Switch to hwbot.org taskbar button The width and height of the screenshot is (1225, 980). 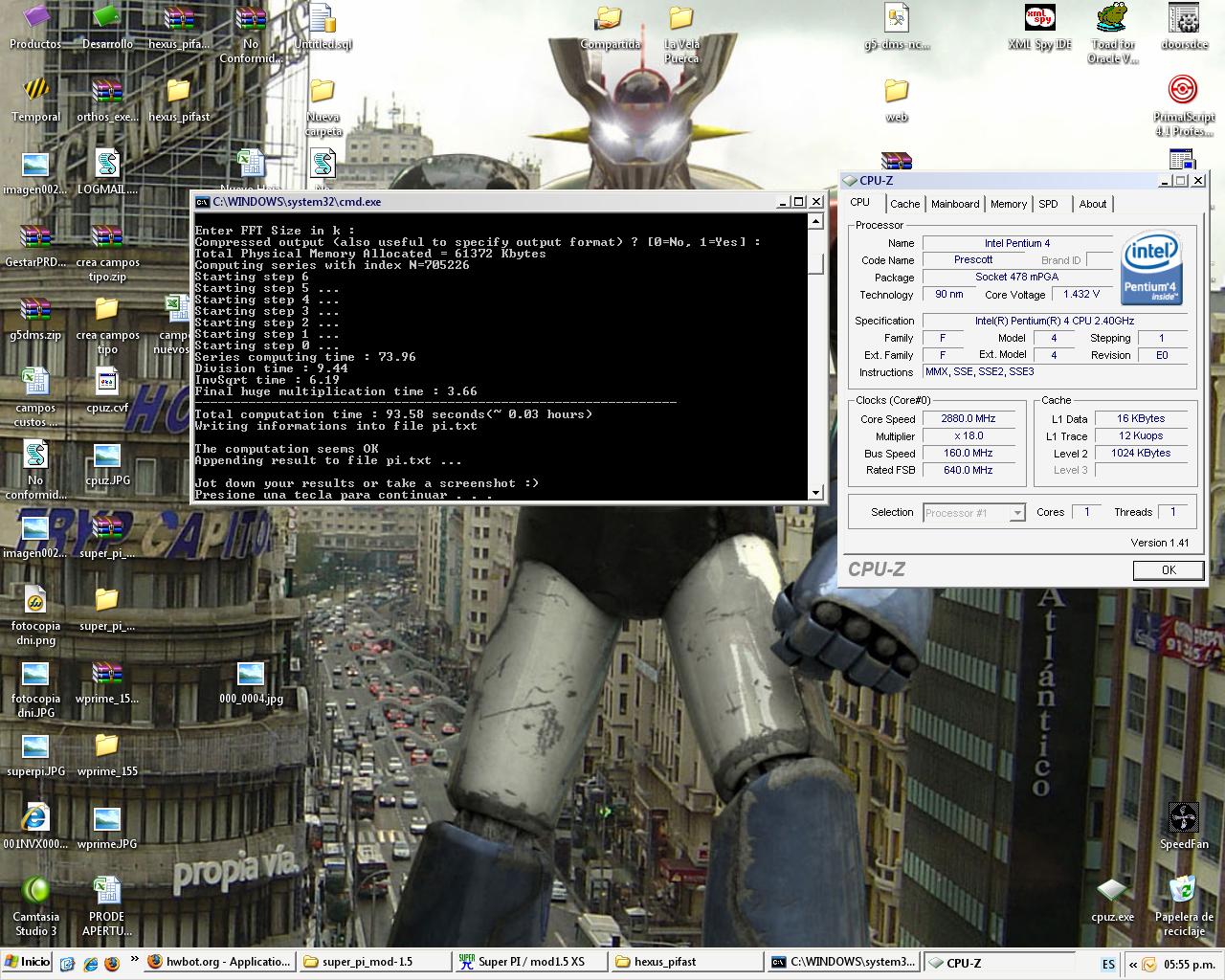coord(220,962)
